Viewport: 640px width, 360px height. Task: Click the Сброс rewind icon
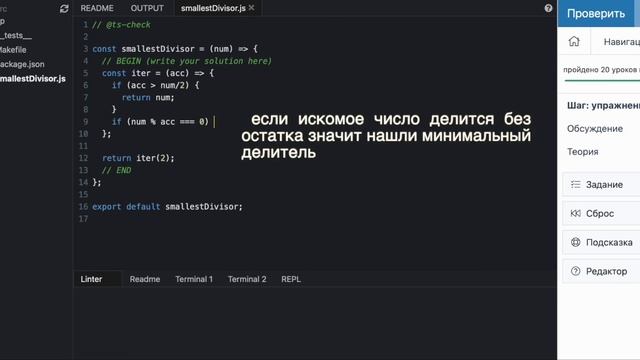coord(576,213)
